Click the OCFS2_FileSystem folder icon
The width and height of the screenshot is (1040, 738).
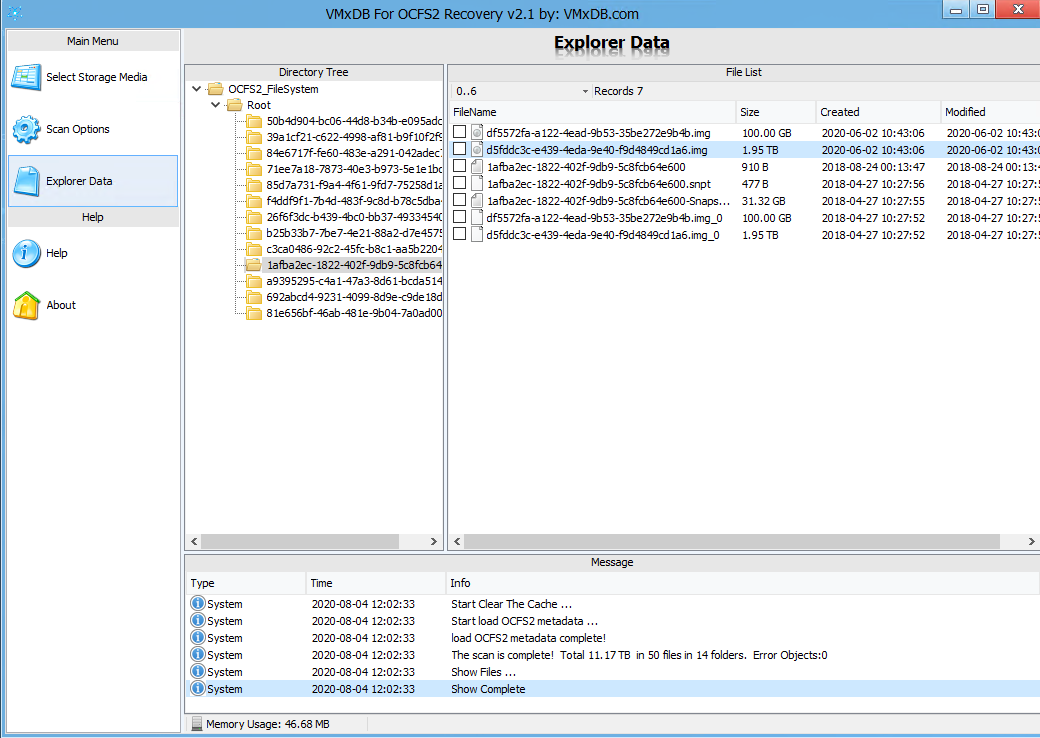[215, 89]
